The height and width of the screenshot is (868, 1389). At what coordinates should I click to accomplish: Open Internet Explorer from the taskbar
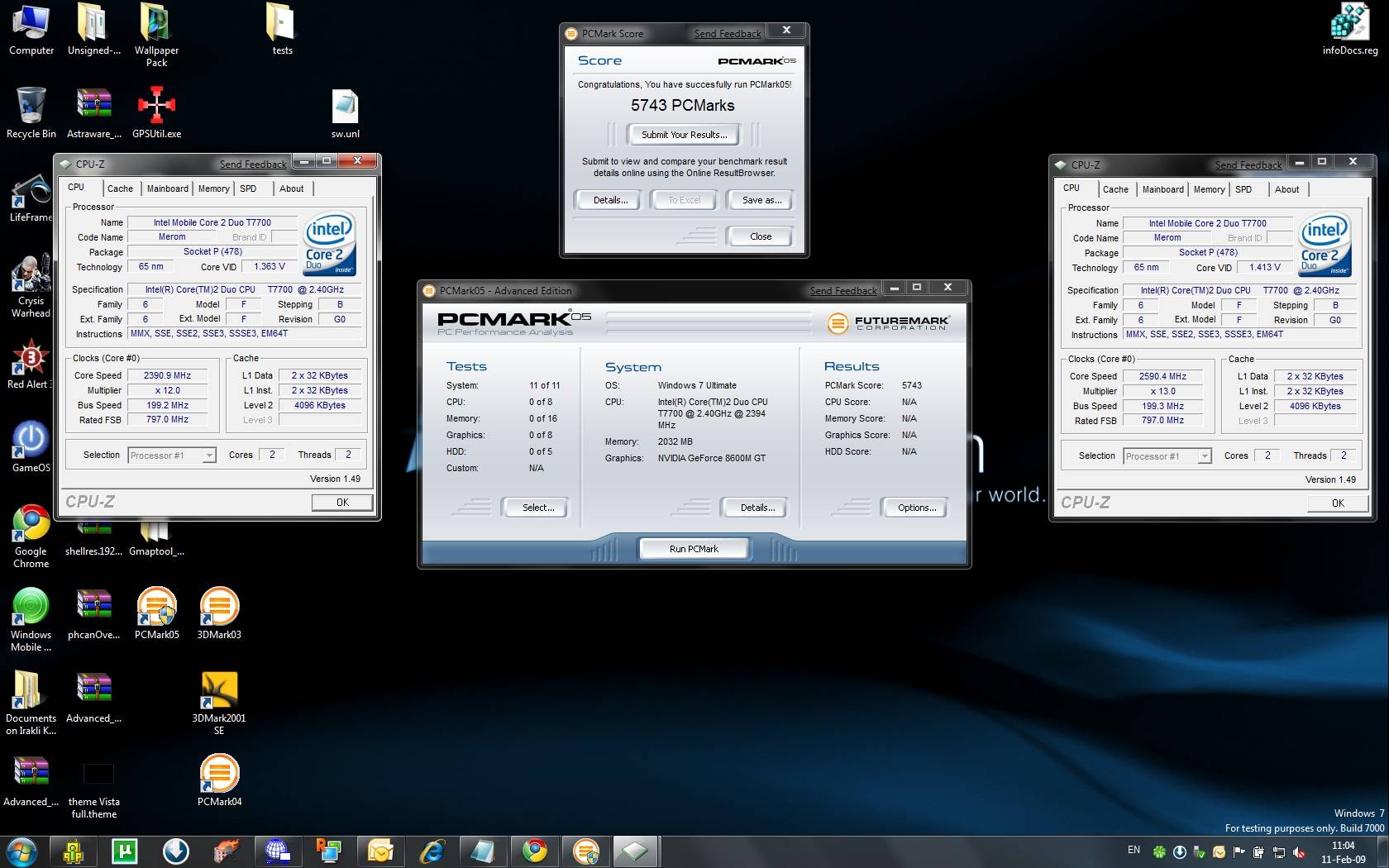[432, 851]
